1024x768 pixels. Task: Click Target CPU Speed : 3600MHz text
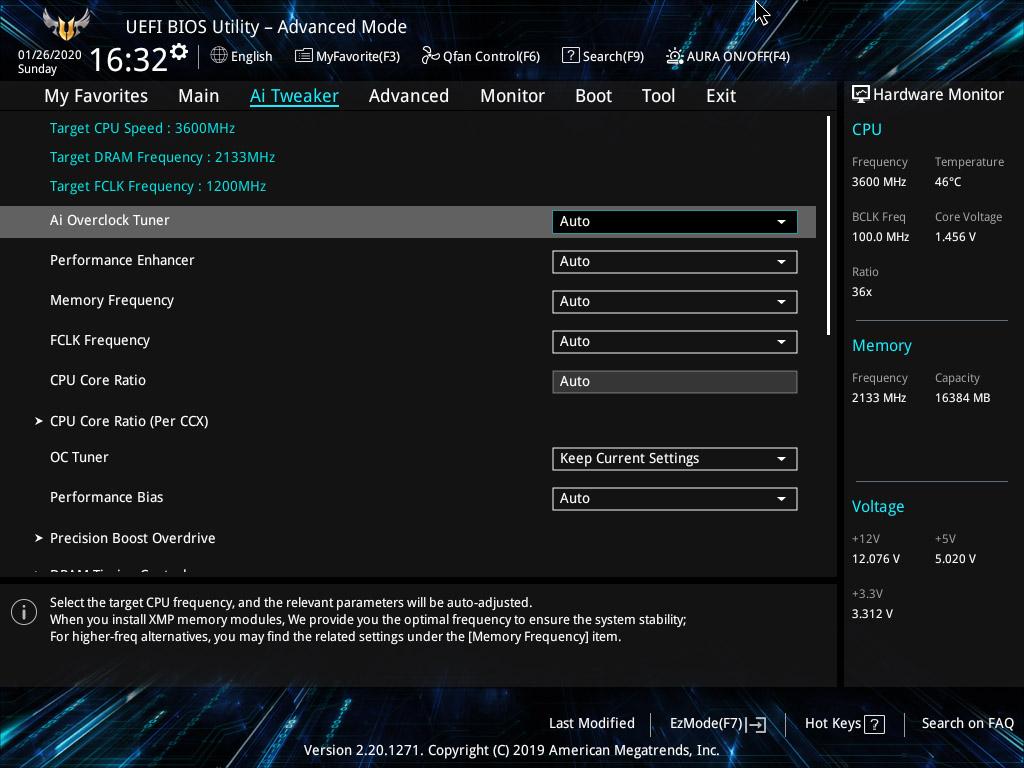[x=142, y=128]
